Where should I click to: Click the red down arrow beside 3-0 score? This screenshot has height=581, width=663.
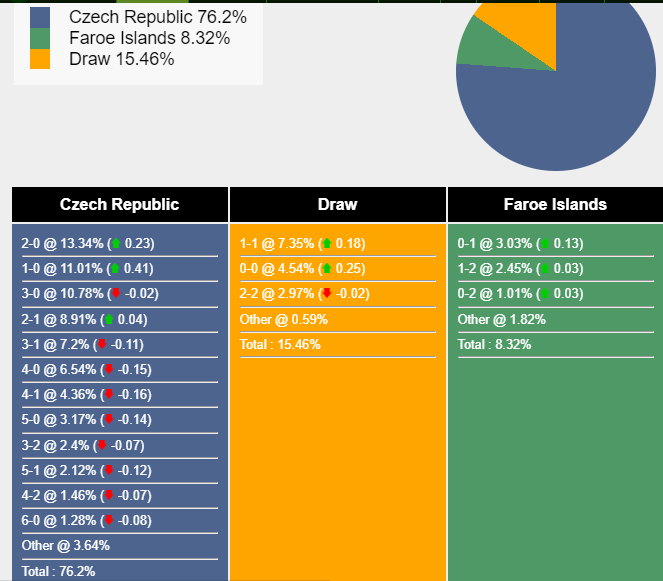point(115,293)
